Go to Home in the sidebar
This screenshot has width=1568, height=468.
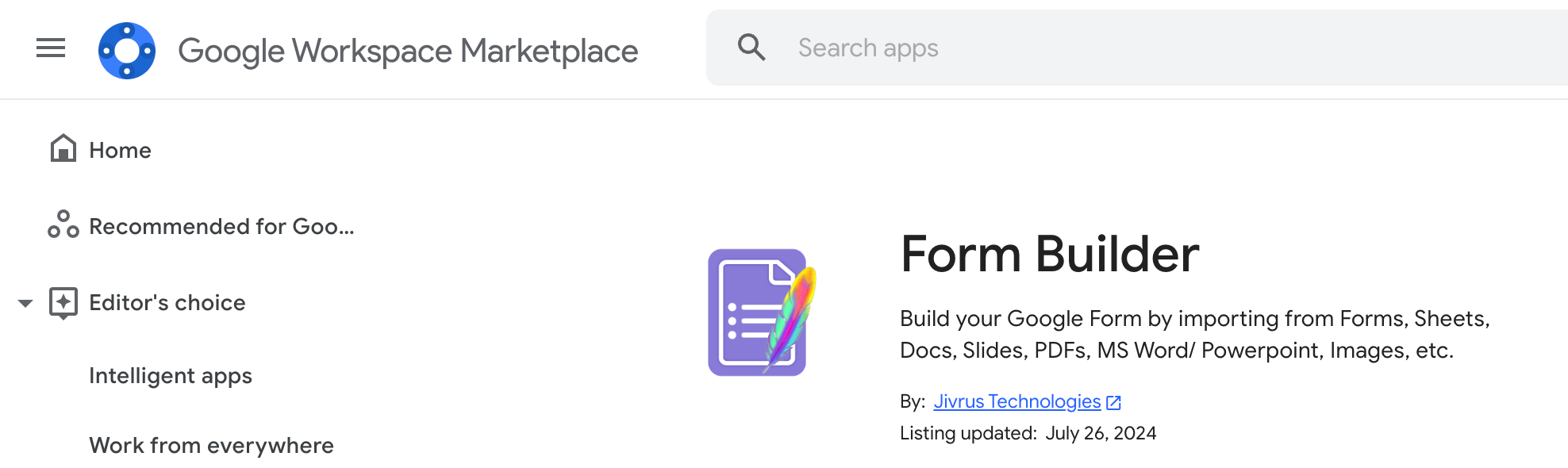point(120,151)
